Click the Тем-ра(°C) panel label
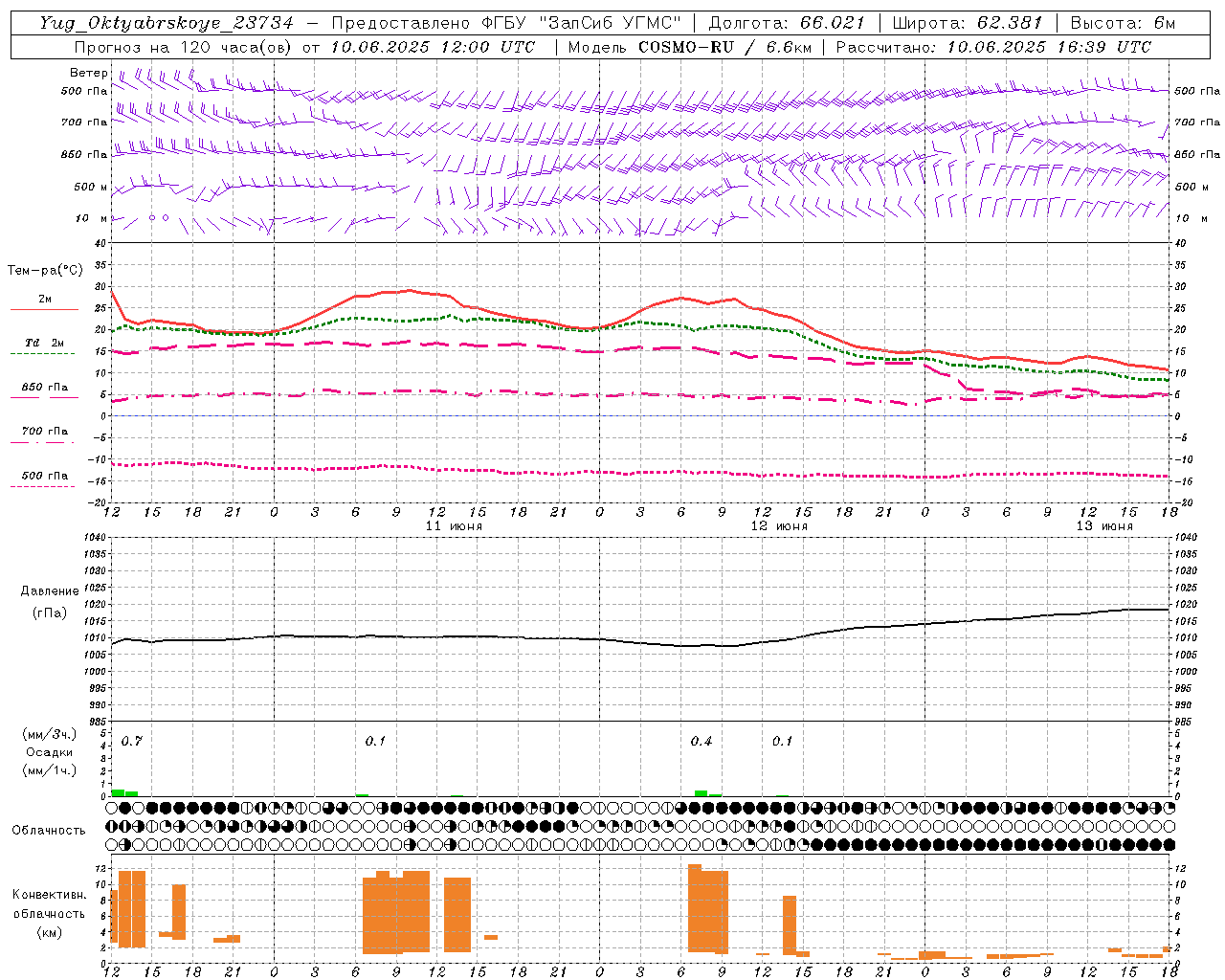 tap(45, 271)
